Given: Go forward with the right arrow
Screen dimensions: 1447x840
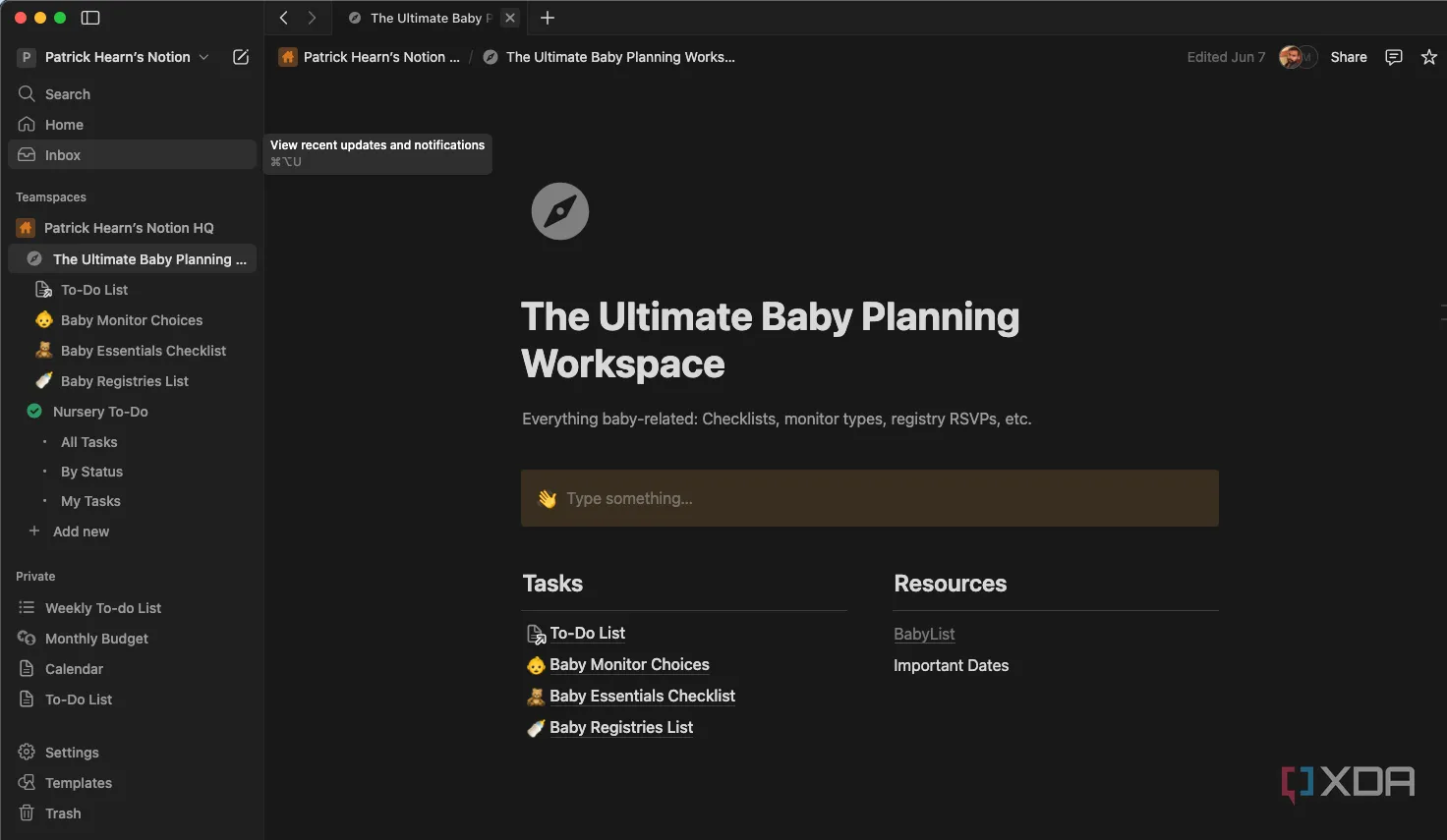Looking at the screenshot, I should coord(312,18).
